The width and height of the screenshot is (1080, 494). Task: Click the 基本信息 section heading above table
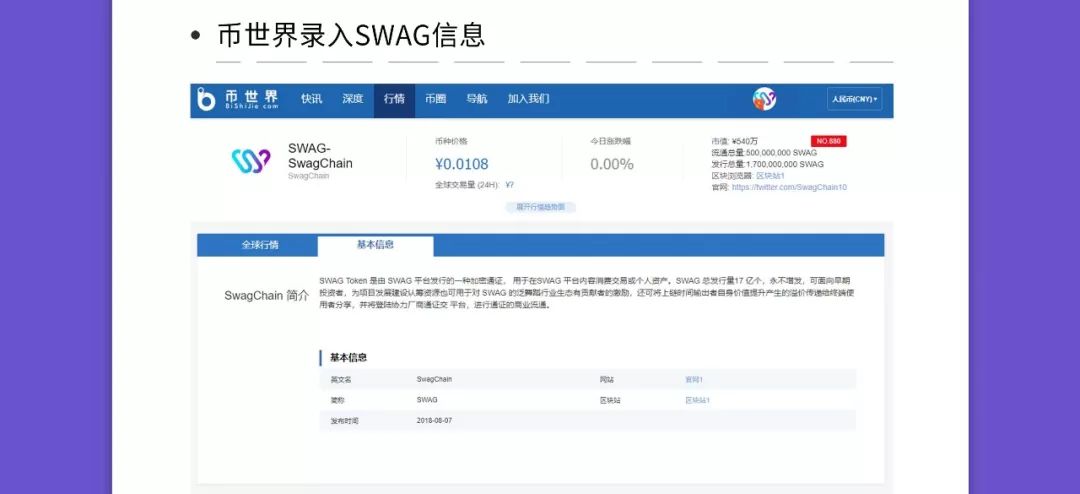pyautogui.click(x=349, y=358)
